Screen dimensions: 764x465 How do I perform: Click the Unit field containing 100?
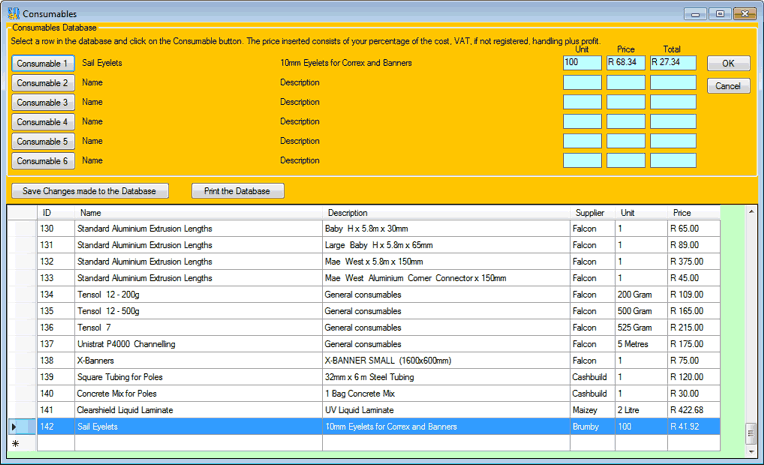(581, 63)
